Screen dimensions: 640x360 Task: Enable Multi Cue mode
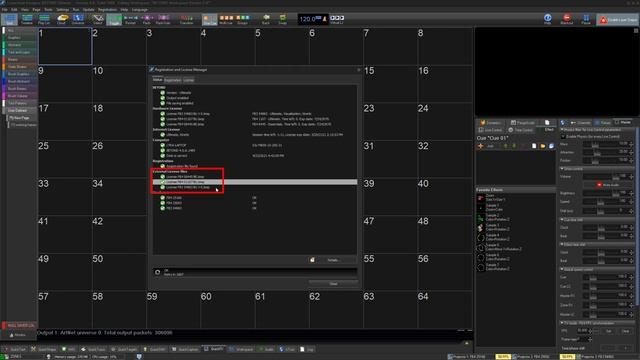[x=226, y=19]
